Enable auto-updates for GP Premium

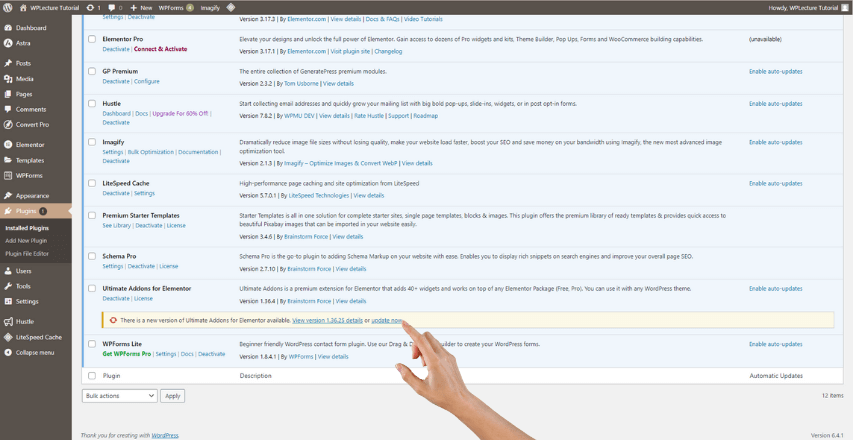click(x=776, y=71)
